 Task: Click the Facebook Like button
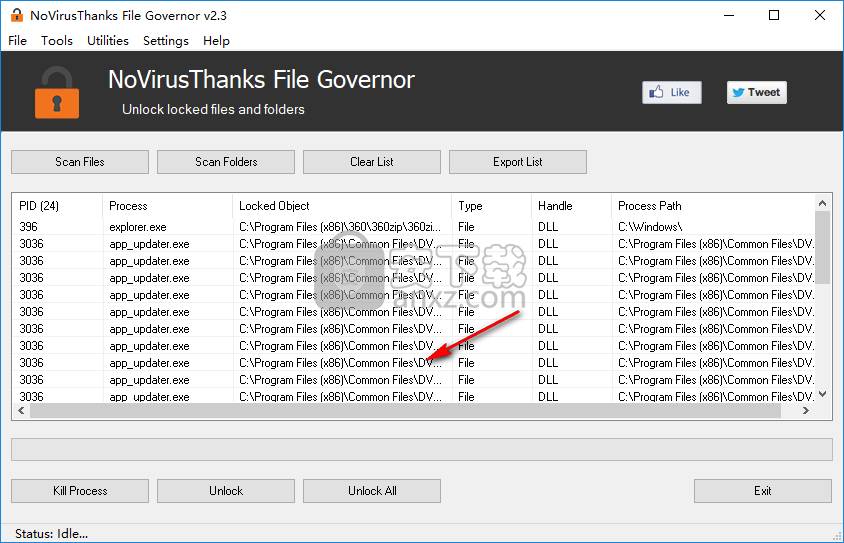(x=672, y=93)
